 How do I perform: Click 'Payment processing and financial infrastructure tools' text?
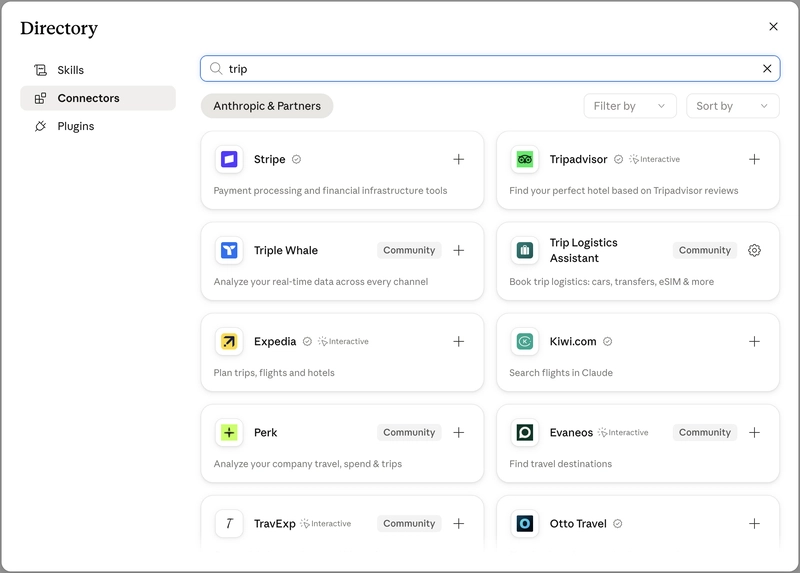tap(330, 190)
